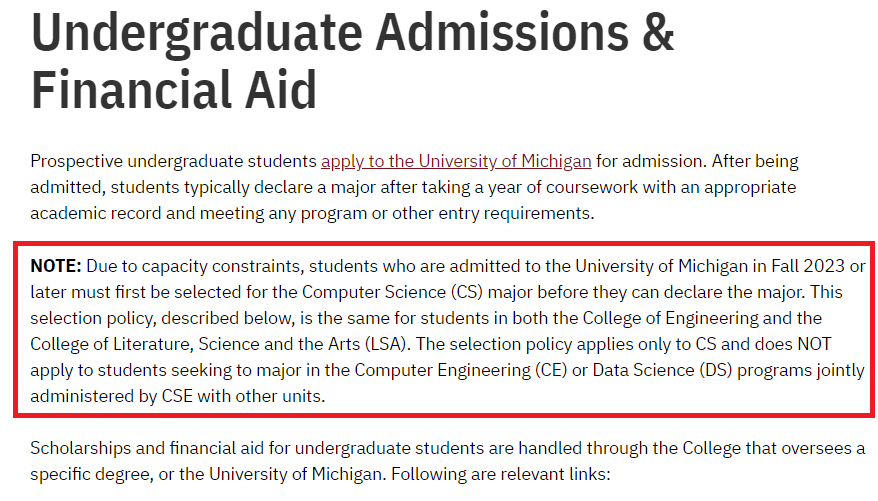Click the 'Financial Aid' heading line

click(174, 89)
